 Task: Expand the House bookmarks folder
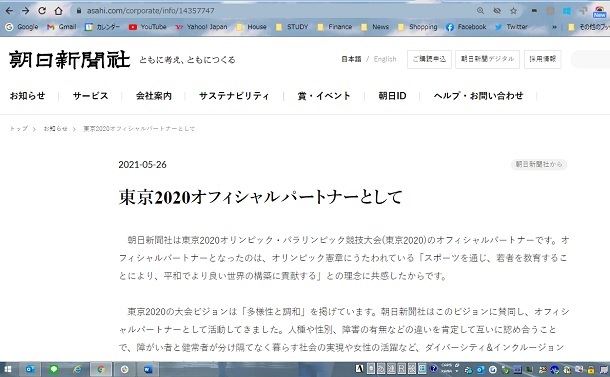click(x=251, y=27)
